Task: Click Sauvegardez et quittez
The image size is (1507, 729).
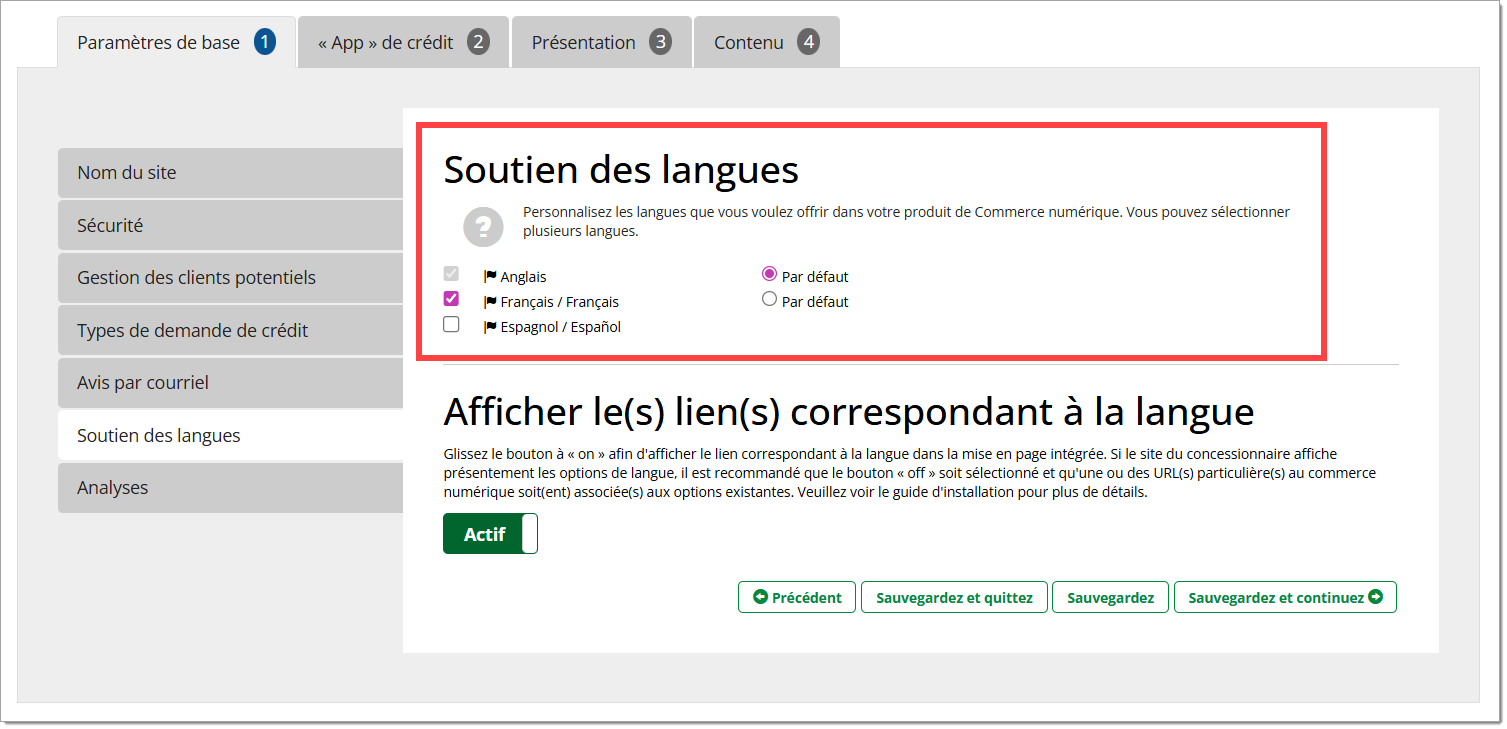Action: pyautogui.click(x=954, y=597)
